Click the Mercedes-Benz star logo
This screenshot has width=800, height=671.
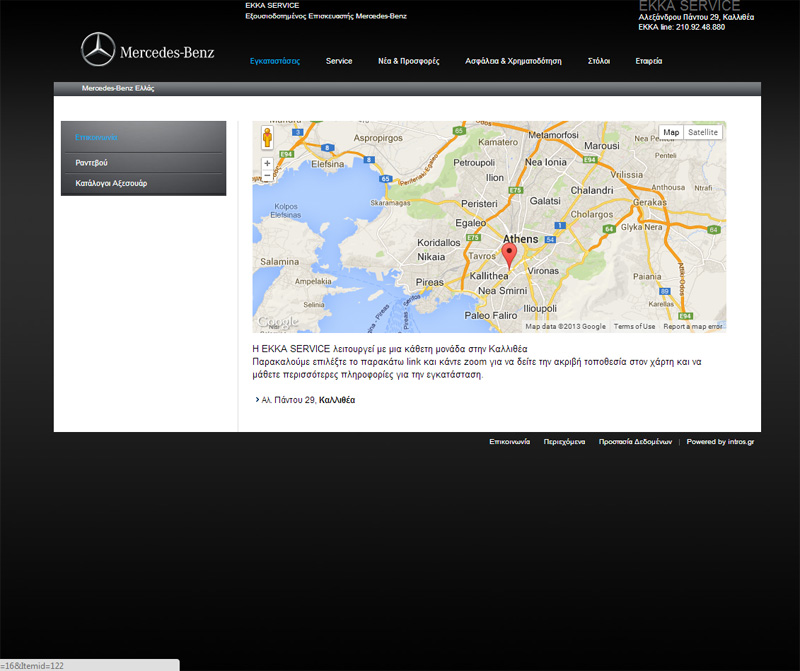tap(98, 50)
